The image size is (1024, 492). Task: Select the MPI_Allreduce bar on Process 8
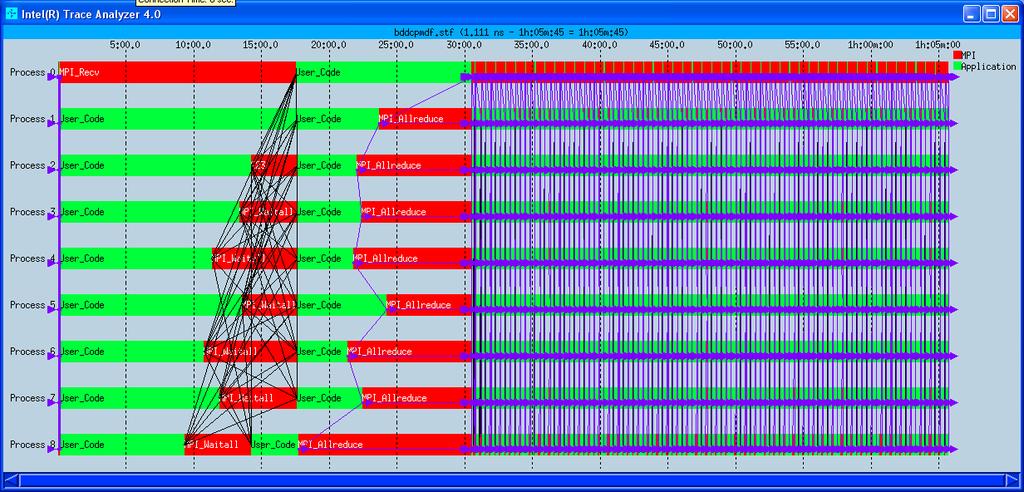tap(385, 444)
